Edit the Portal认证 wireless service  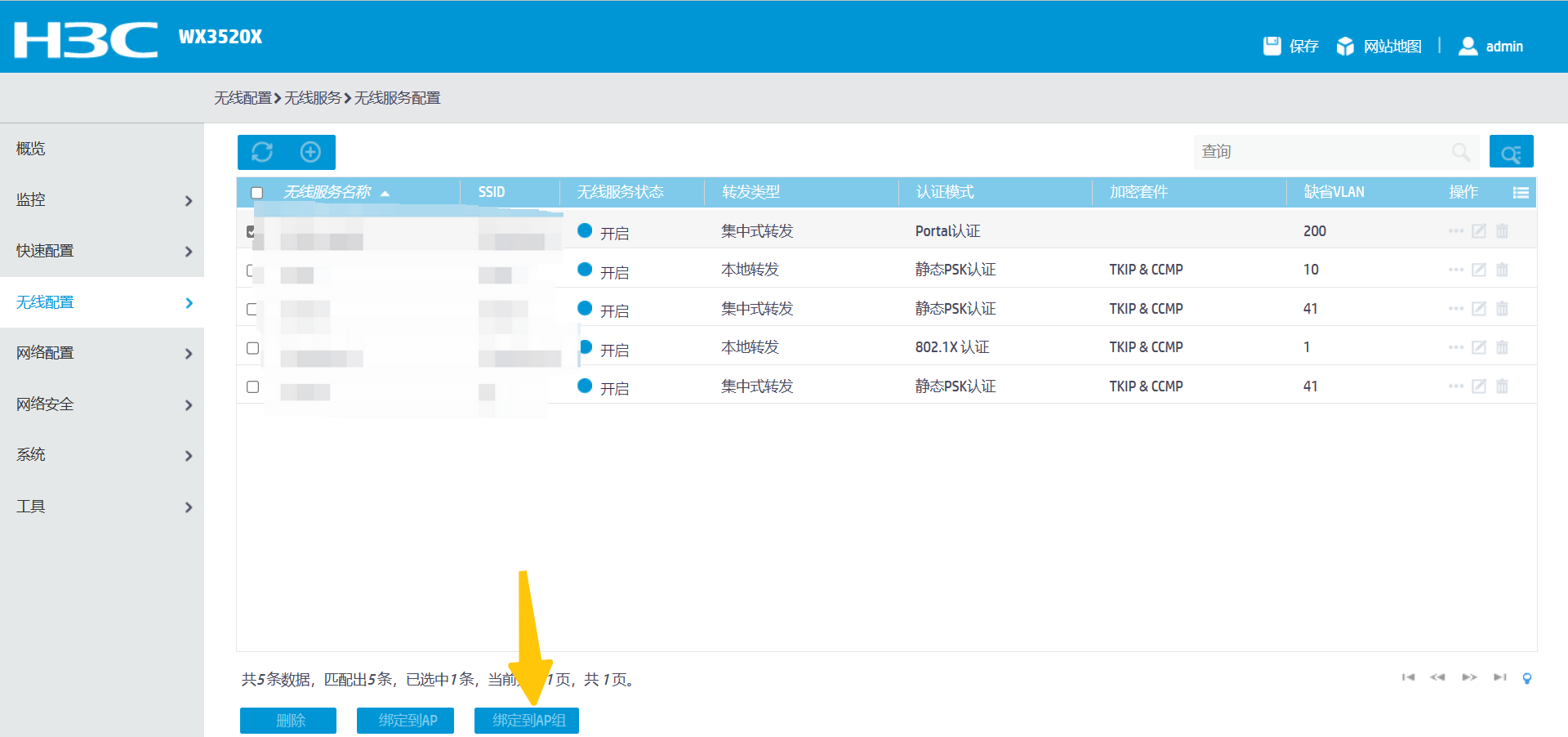[x=1478, y=231]
